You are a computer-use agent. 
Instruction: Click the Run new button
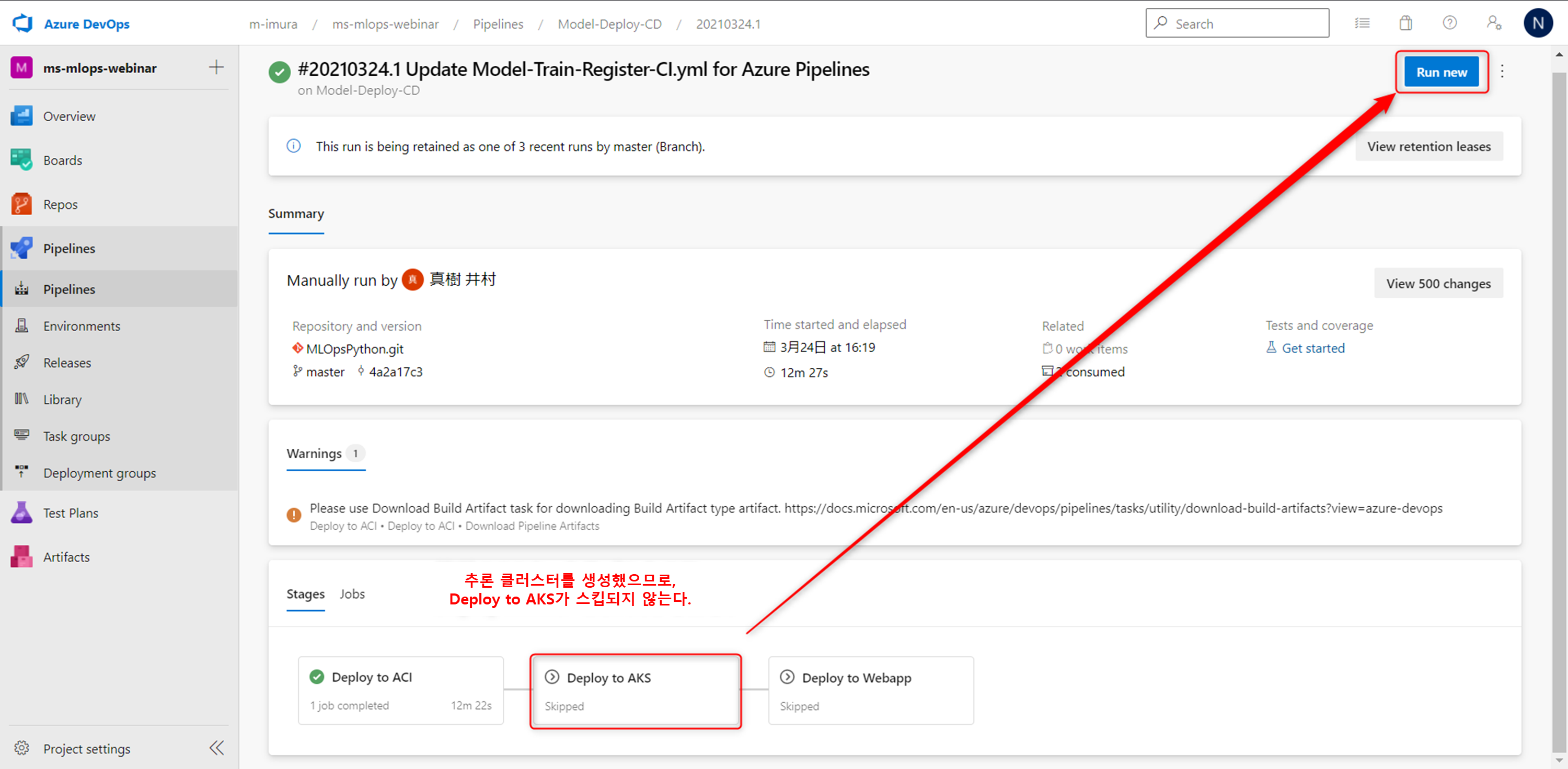click(1441, 72)
